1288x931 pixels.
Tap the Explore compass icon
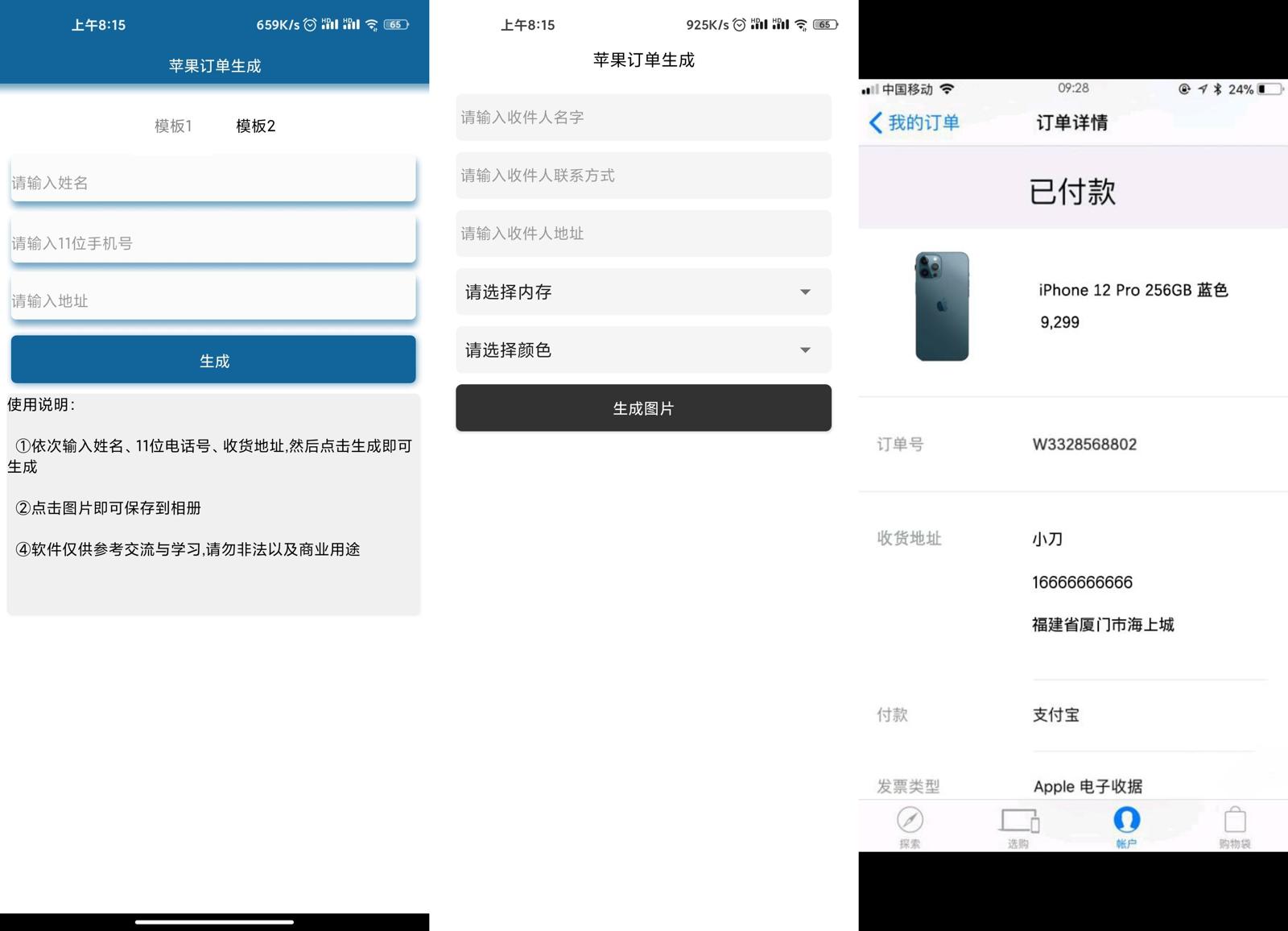pos(910,821)
